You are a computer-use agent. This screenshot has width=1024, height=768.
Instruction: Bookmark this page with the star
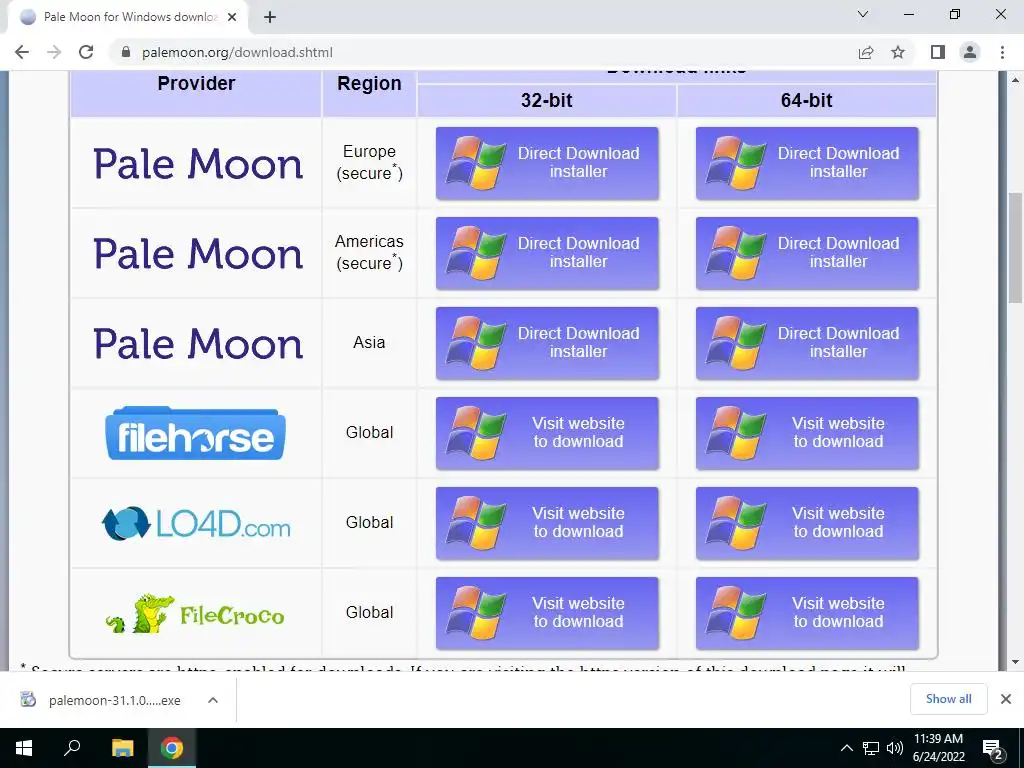tap(898, 52)
